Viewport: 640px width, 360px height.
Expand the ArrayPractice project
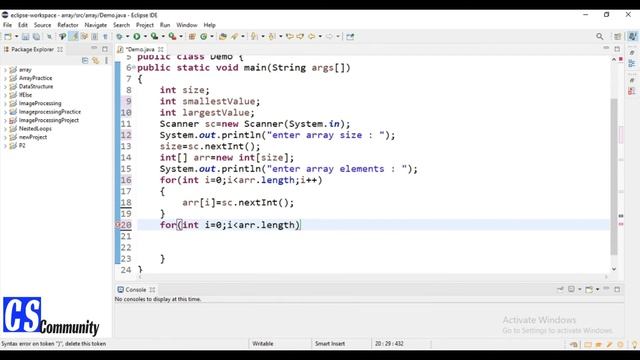(x=5, y=78)
